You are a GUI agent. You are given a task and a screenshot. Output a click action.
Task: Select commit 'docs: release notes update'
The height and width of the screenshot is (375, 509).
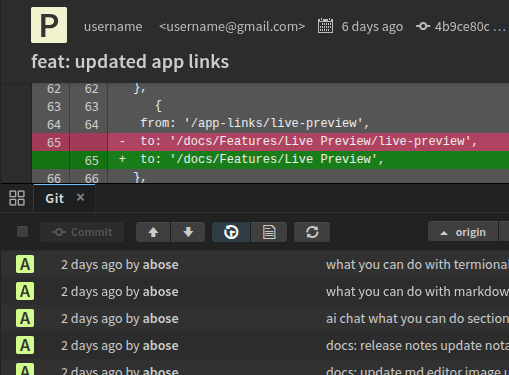point(417,346)
